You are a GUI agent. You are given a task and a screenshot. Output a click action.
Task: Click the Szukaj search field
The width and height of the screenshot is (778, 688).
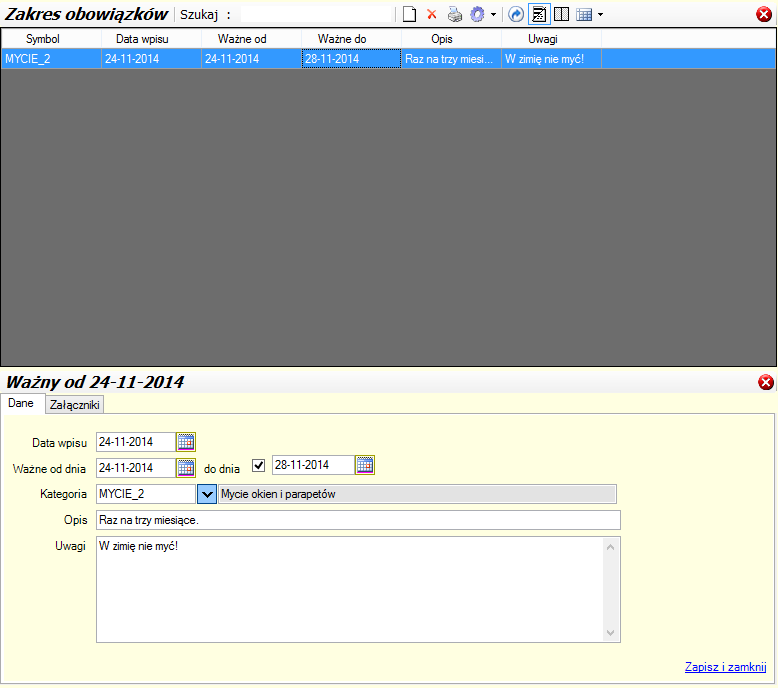315,15
